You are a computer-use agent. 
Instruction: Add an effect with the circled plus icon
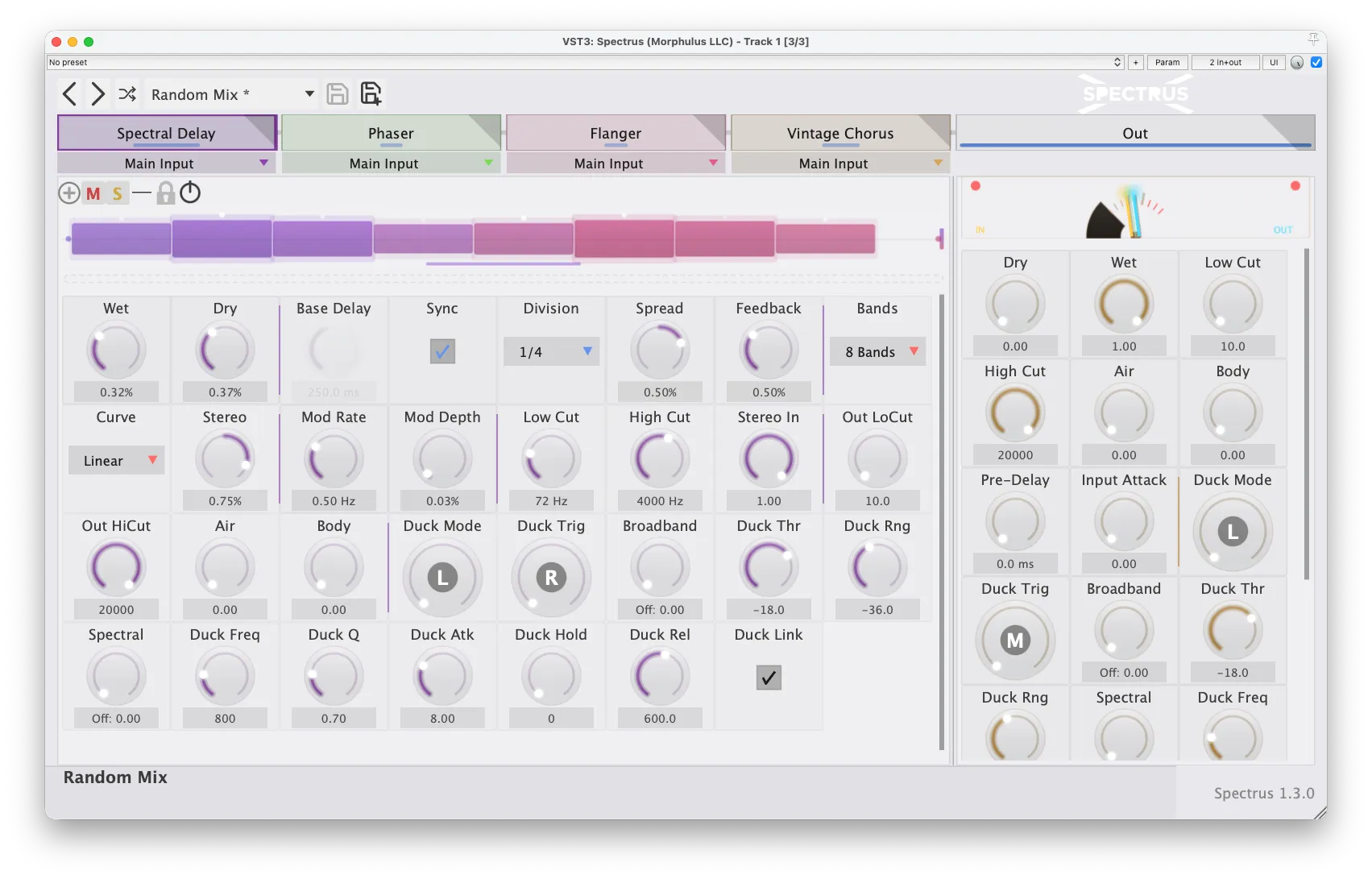click(69, 193)
